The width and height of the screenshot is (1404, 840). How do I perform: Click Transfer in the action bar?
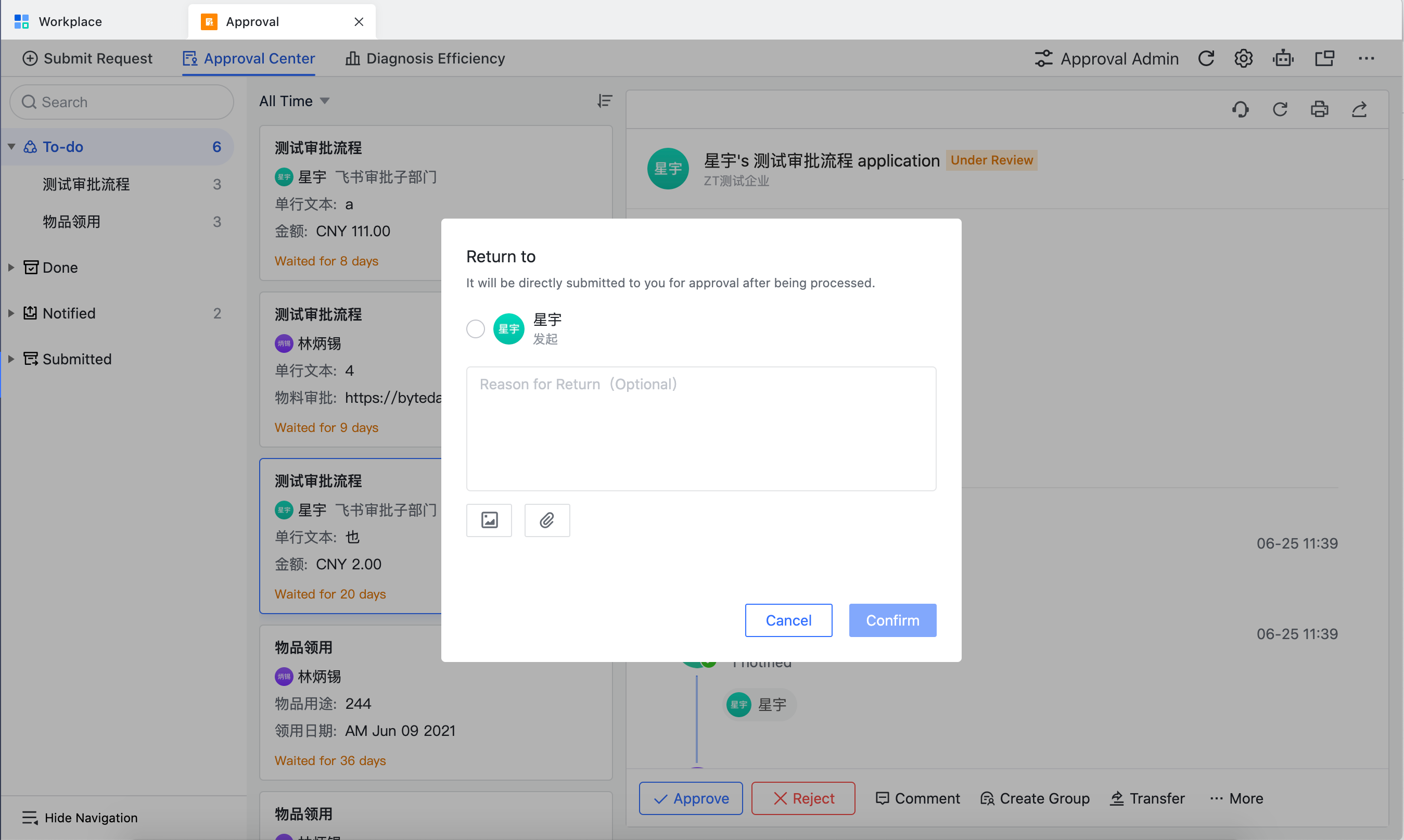pyautogui.click(x=1147, y=798)
